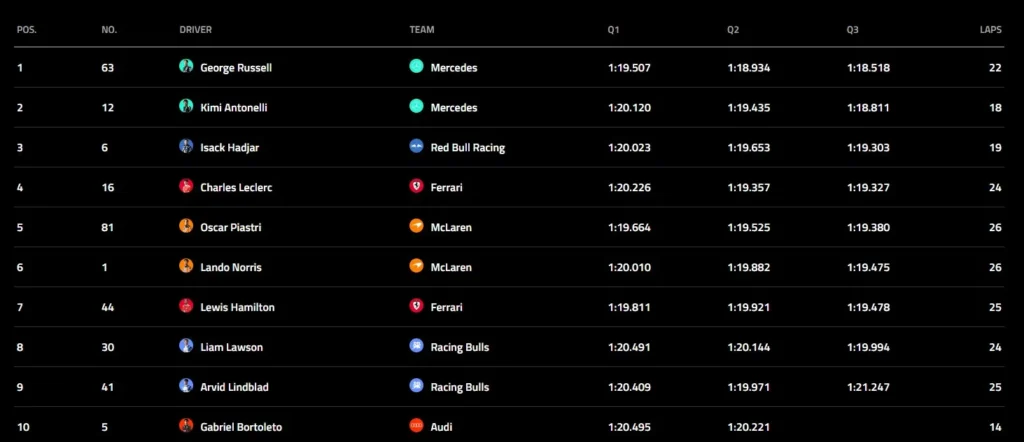Click Isack Hadjar's driver avatar icon
Screen dimensions: 1024x442
click(186, 147)
